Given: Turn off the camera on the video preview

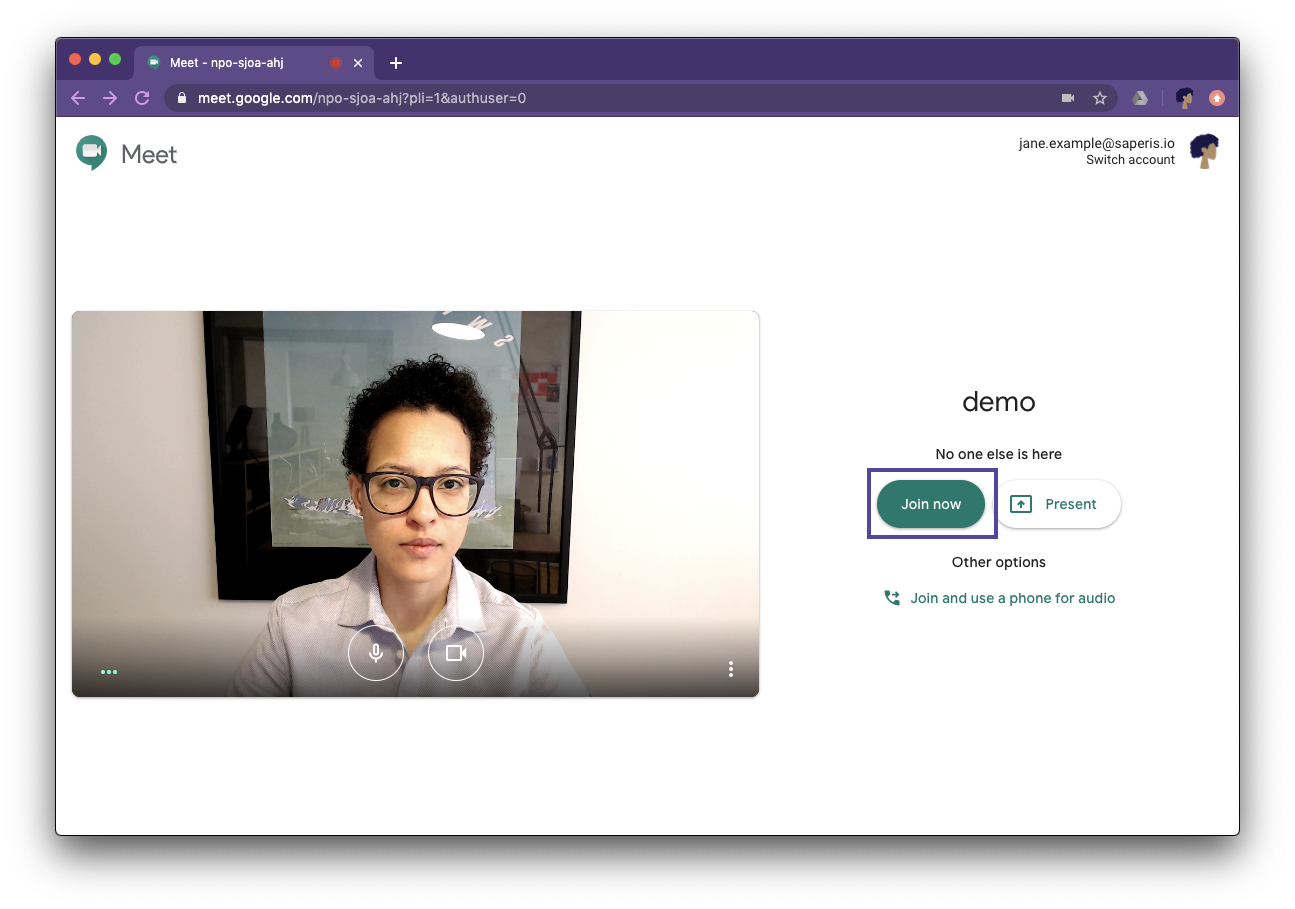Looking at the screenshot, I should 455,652.
